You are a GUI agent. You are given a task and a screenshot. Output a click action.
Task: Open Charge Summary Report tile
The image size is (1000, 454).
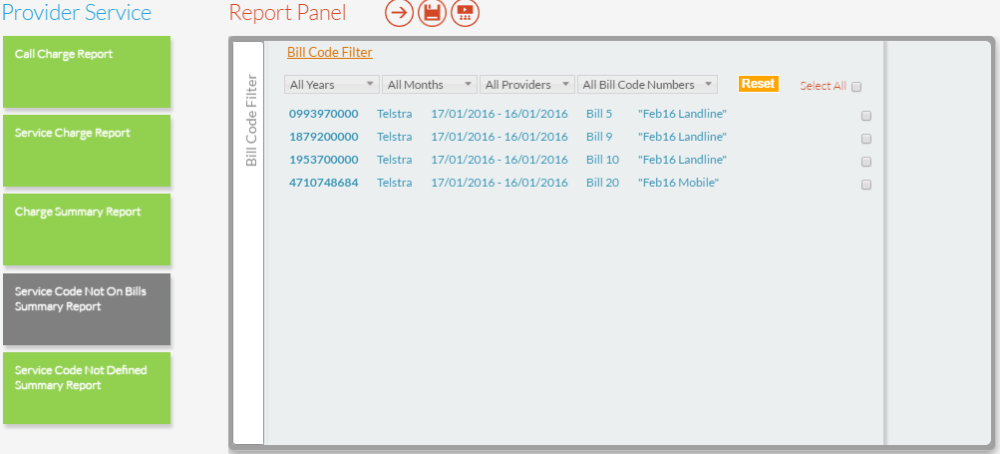pyautogui.click(x=87, y=230)
